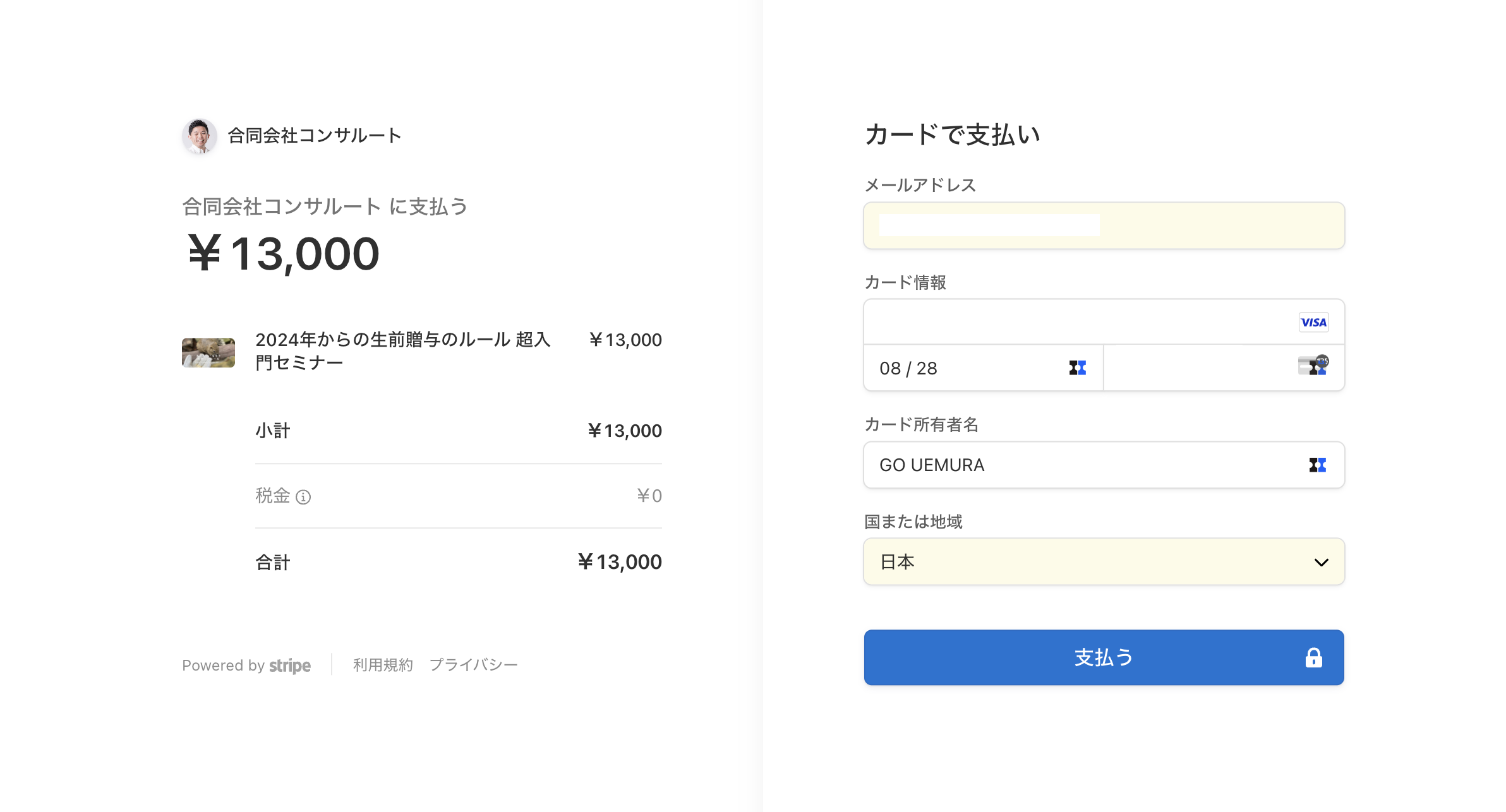Click the card number input field
This screenshot has height=812, width=1506.
coord(1104,322)
